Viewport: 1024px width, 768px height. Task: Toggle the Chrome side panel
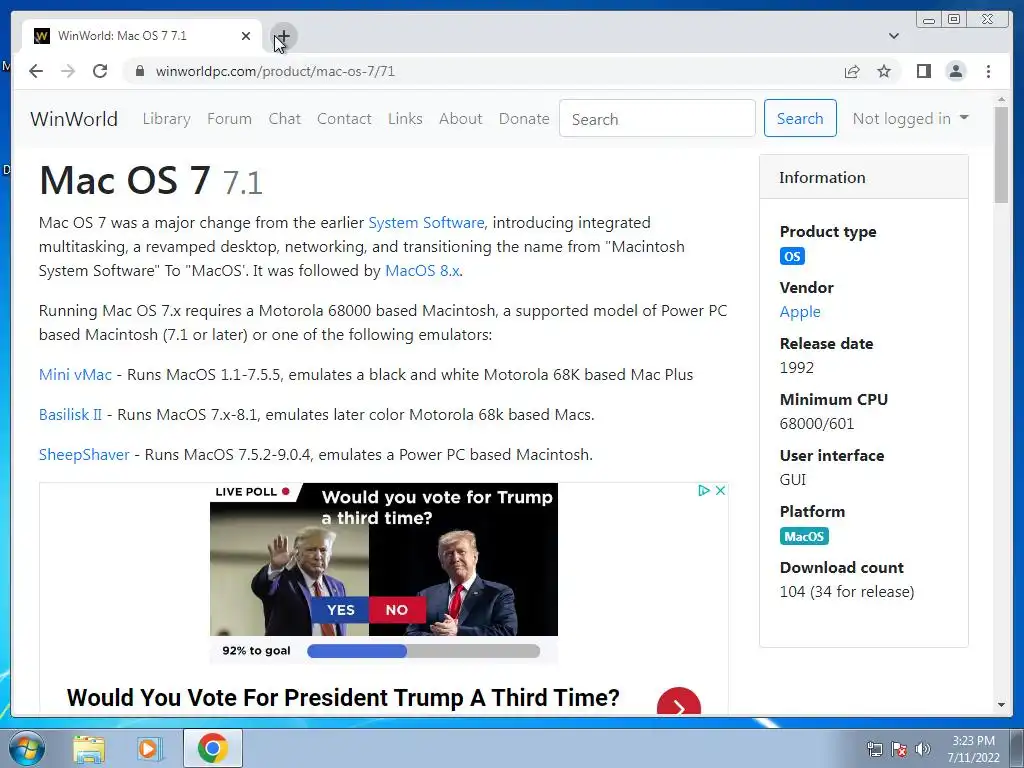[x=923, y=71]
